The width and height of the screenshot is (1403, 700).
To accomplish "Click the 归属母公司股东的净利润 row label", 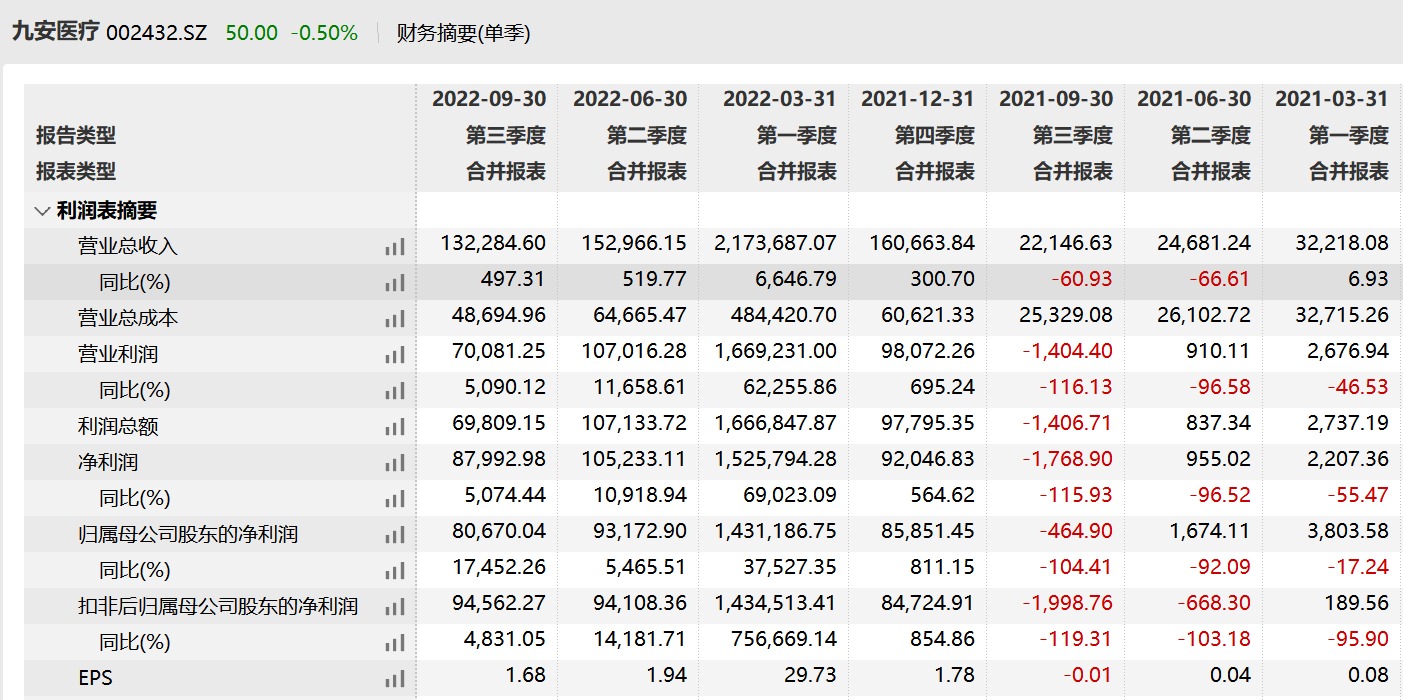I will 188,534.
